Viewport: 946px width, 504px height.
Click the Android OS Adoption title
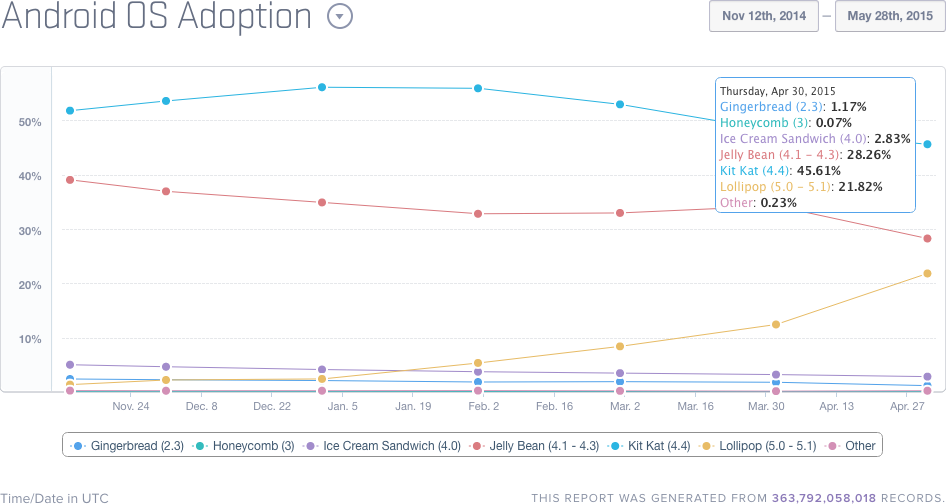point(162,17)
